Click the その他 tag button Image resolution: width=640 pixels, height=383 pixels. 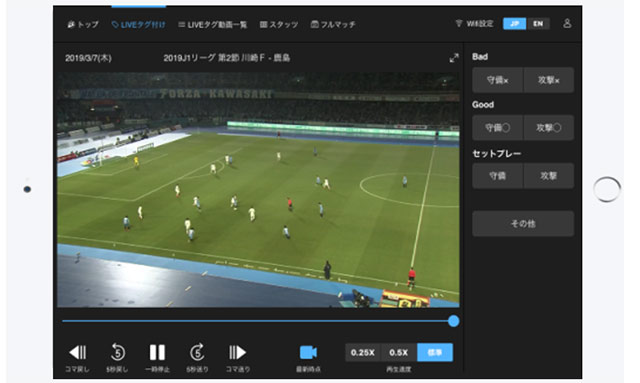pyautogui.click(x=523, y=224)
